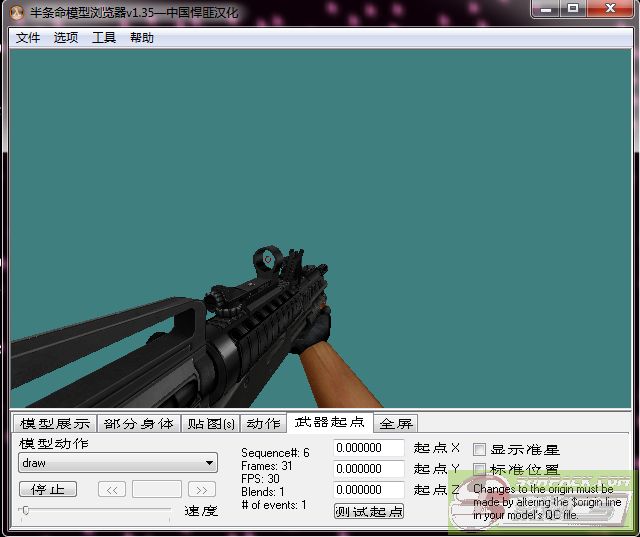Click the 'Frames: 31' text
The width and height of the screenshot is (640, 537).
tap(267, 466)
